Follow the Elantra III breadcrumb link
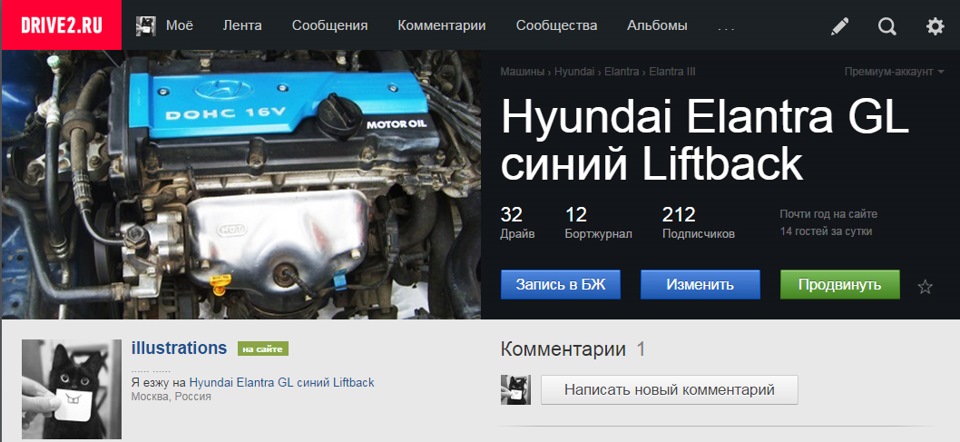960x442 pixels. click(x=672, y=72)
